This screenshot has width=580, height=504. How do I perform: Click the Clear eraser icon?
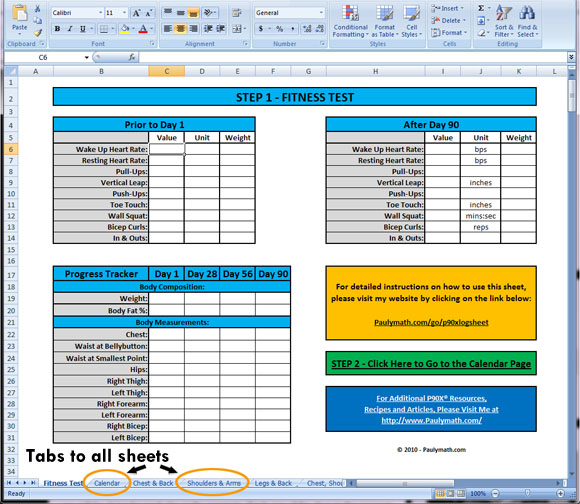pyautogui.click(x=481, y=33)
